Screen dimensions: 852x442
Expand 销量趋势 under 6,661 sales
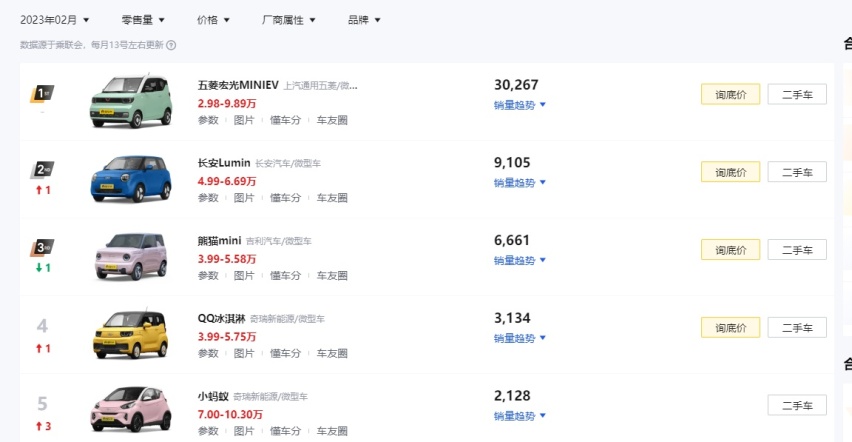pos(519,260)
